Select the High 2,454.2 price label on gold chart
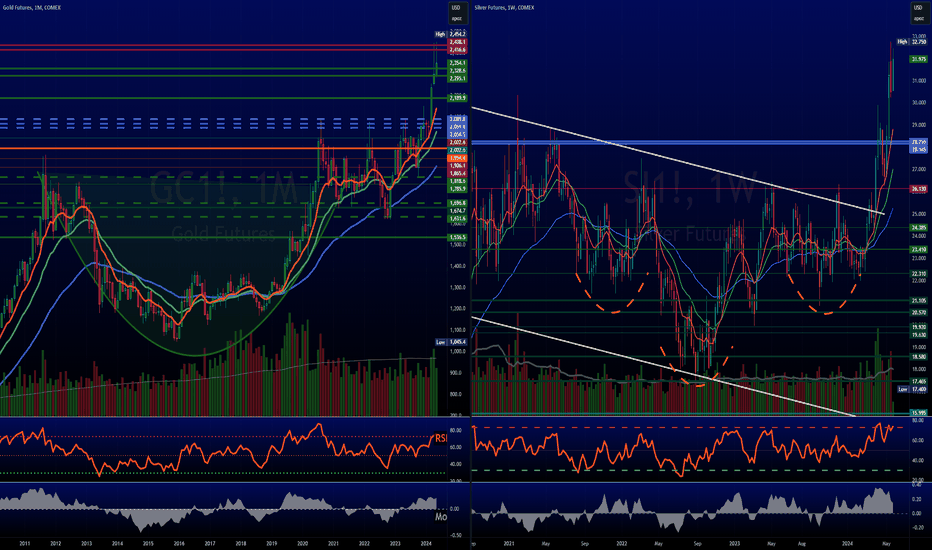Image resolution: width=932 pixels, height=550 pixels. pos(450,34)
